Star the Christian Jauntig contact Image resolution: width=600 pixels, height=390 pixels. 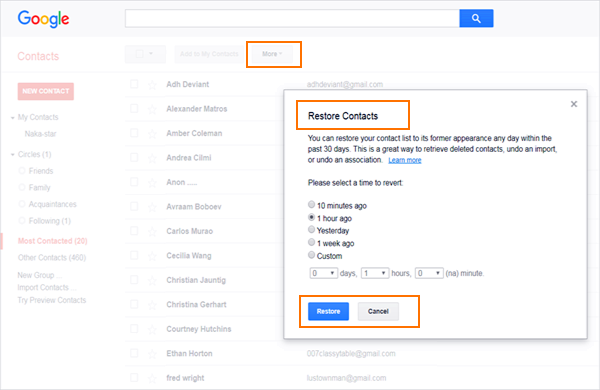click(152, 281)
